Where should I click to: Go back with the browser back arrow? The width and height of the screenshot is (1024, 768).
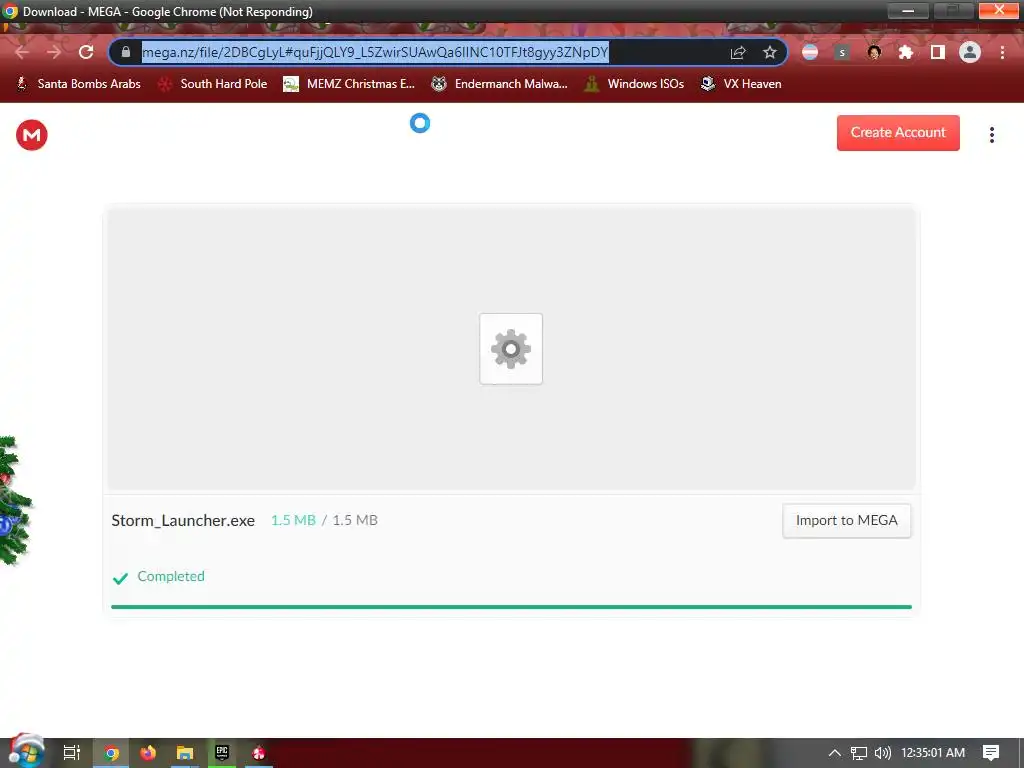(x=22, y=52)
